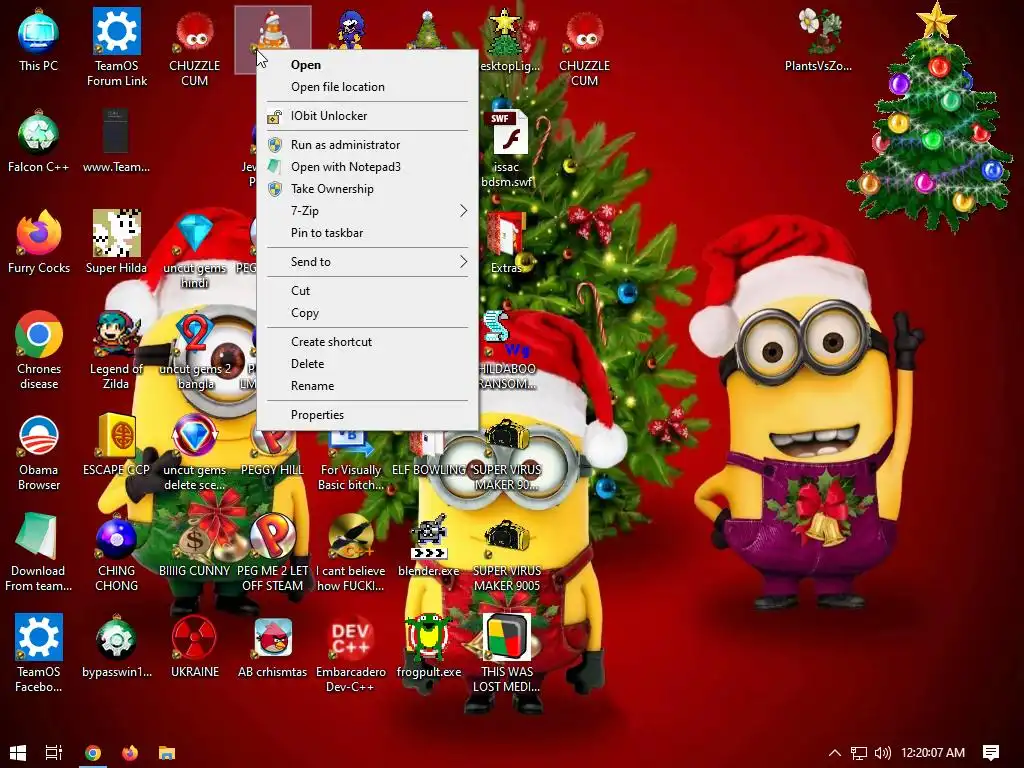Choose Pin to taskbar
This screenshot has width=1024, height=768.
pos(368,233)
